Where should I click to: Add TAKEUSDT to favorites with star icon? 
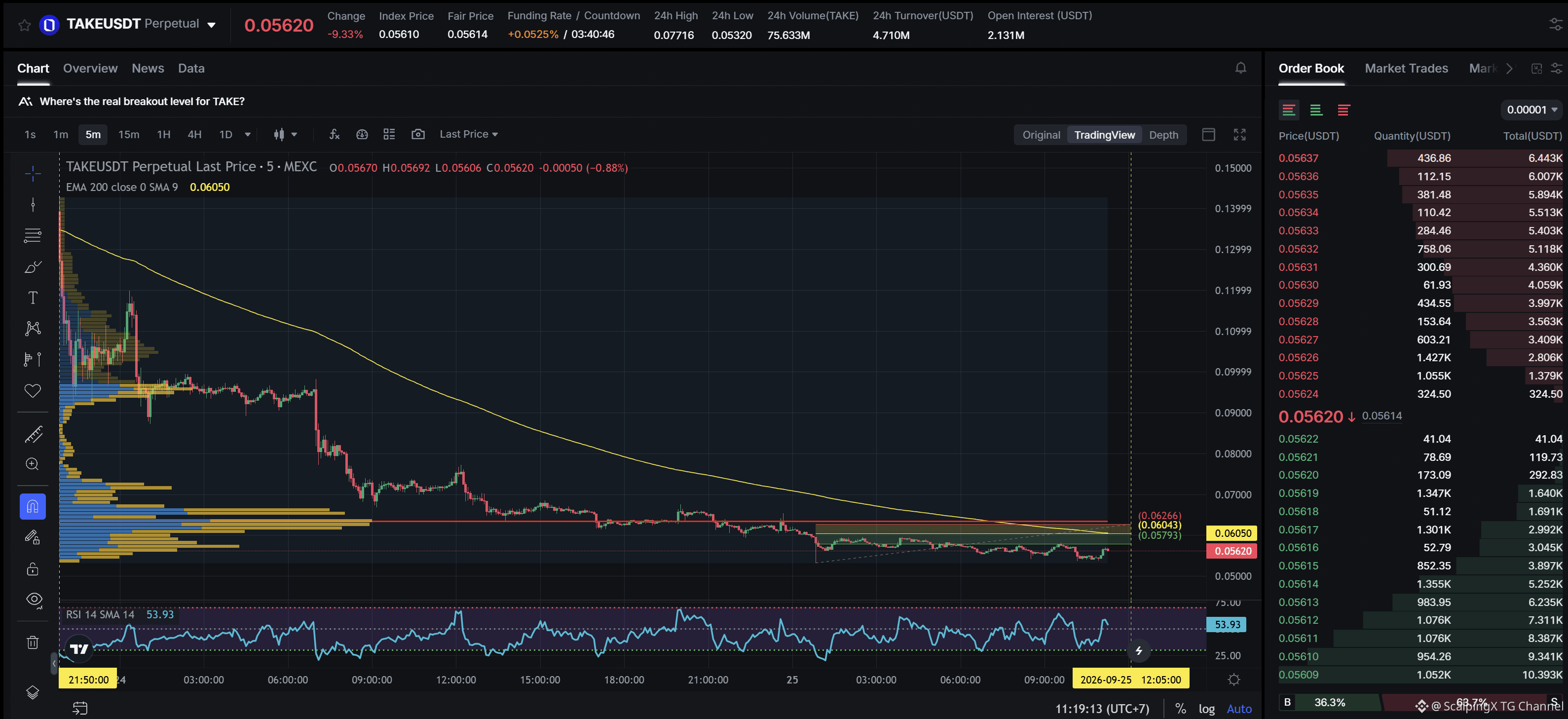[24, 25]
